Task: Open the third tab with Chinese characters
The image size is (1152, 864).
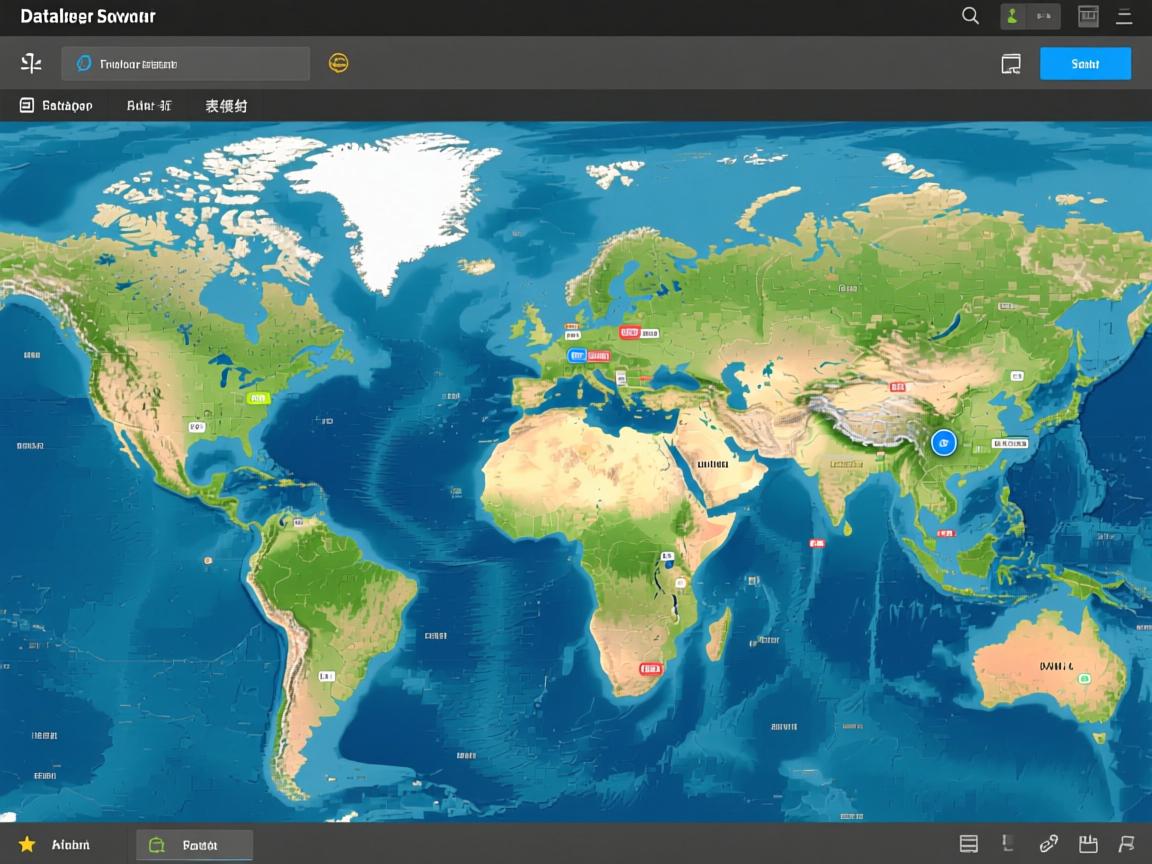Action: pos(226,105)
